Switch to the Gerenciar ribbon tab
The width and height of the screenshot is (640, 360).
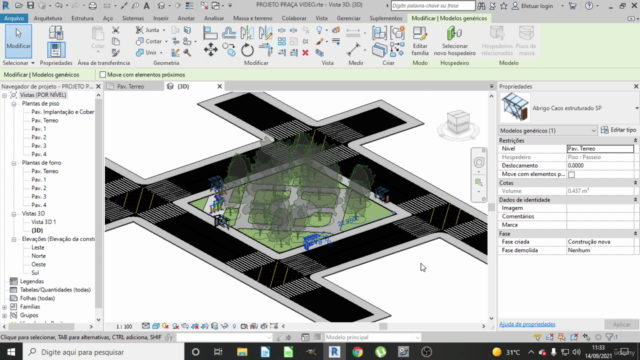[348, 18]
